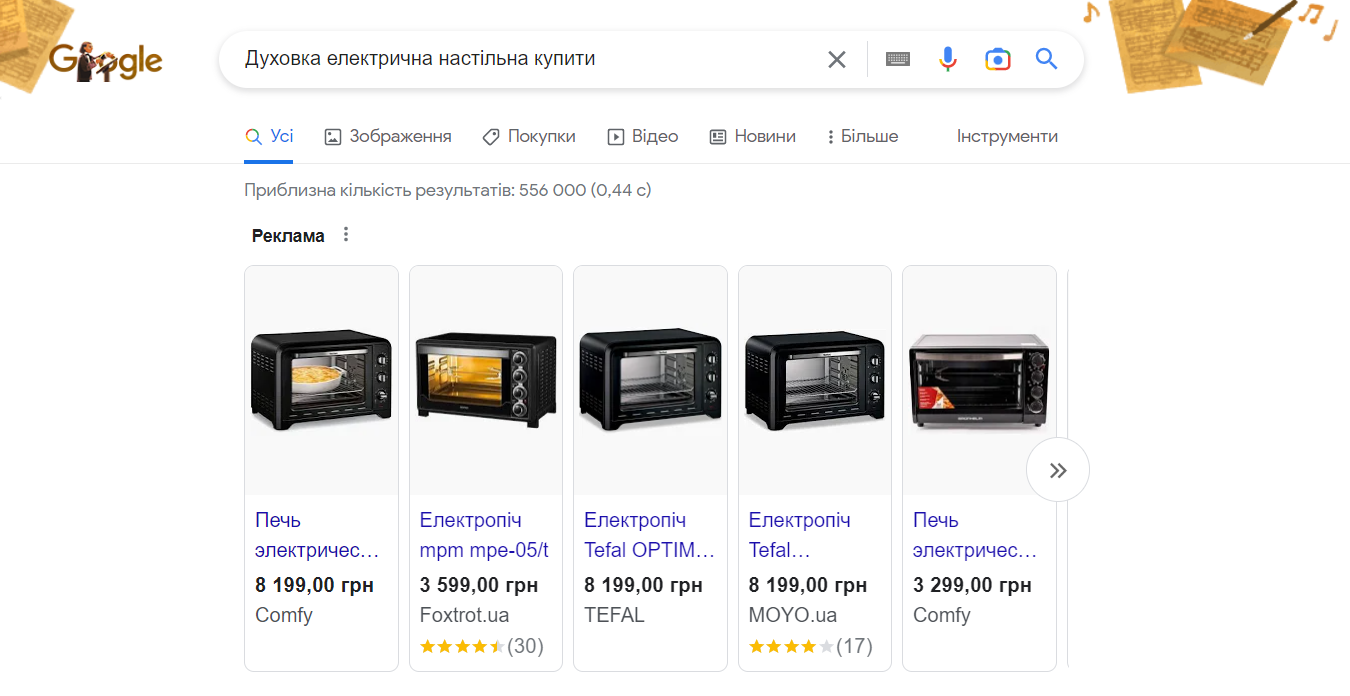This screenshot has height=696, width=1350.
Task: Click the search query text field
Action: point(520,59)
